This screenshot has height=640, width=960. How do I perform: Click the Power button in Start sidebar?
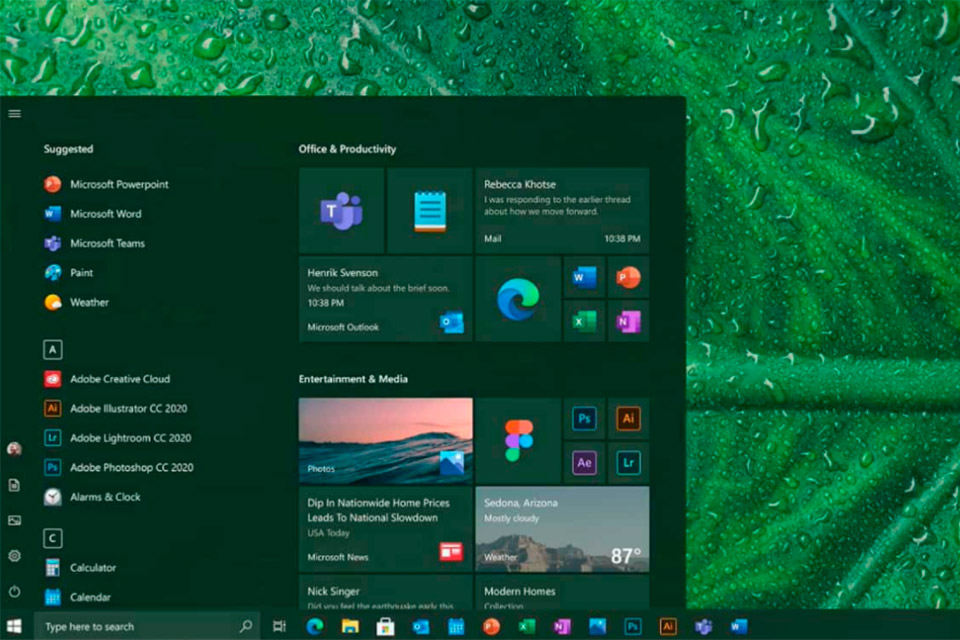pyautogui.click(x=15, y=592)
